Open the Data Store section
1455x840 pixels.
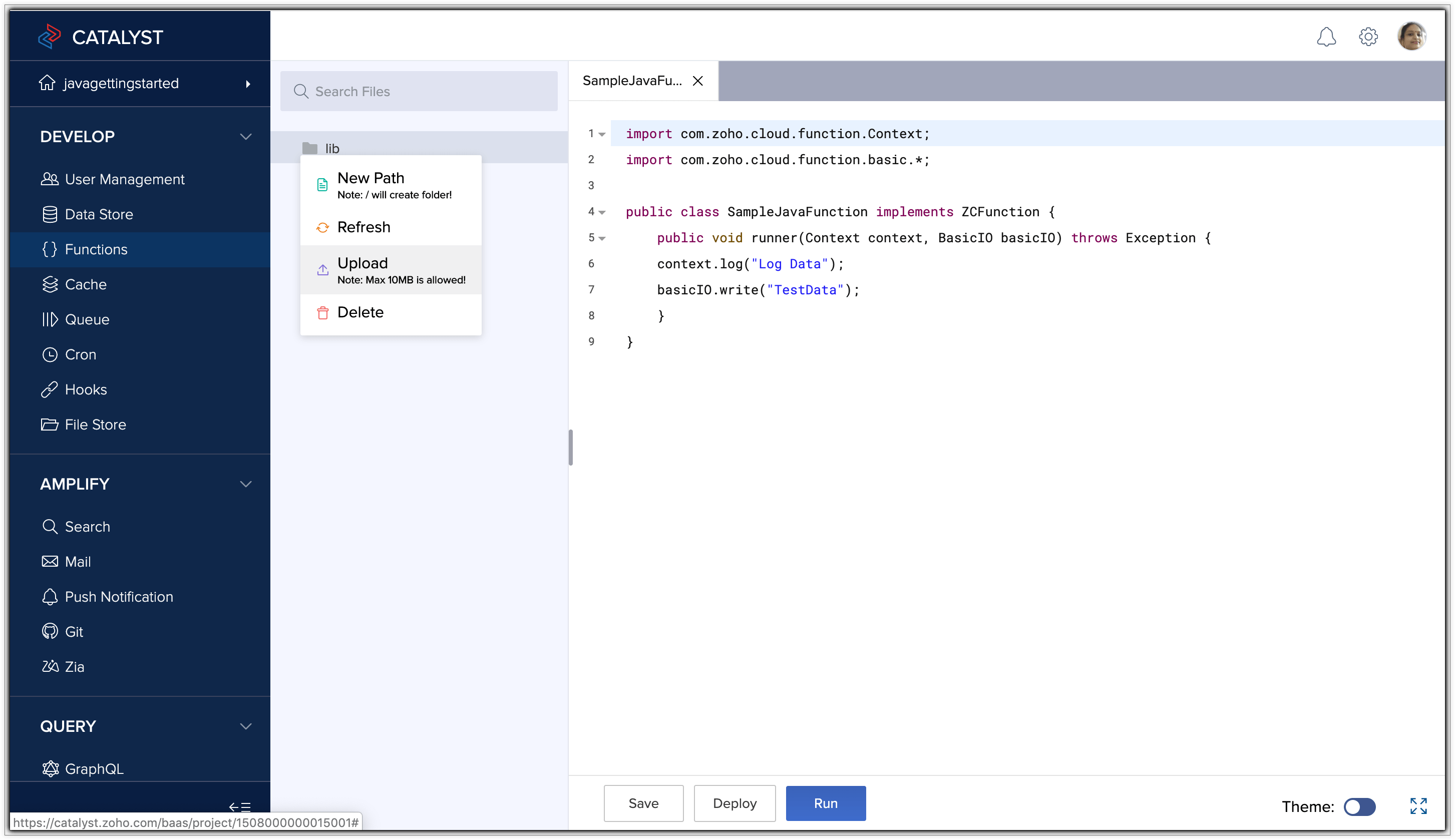(x=99, y=214)
